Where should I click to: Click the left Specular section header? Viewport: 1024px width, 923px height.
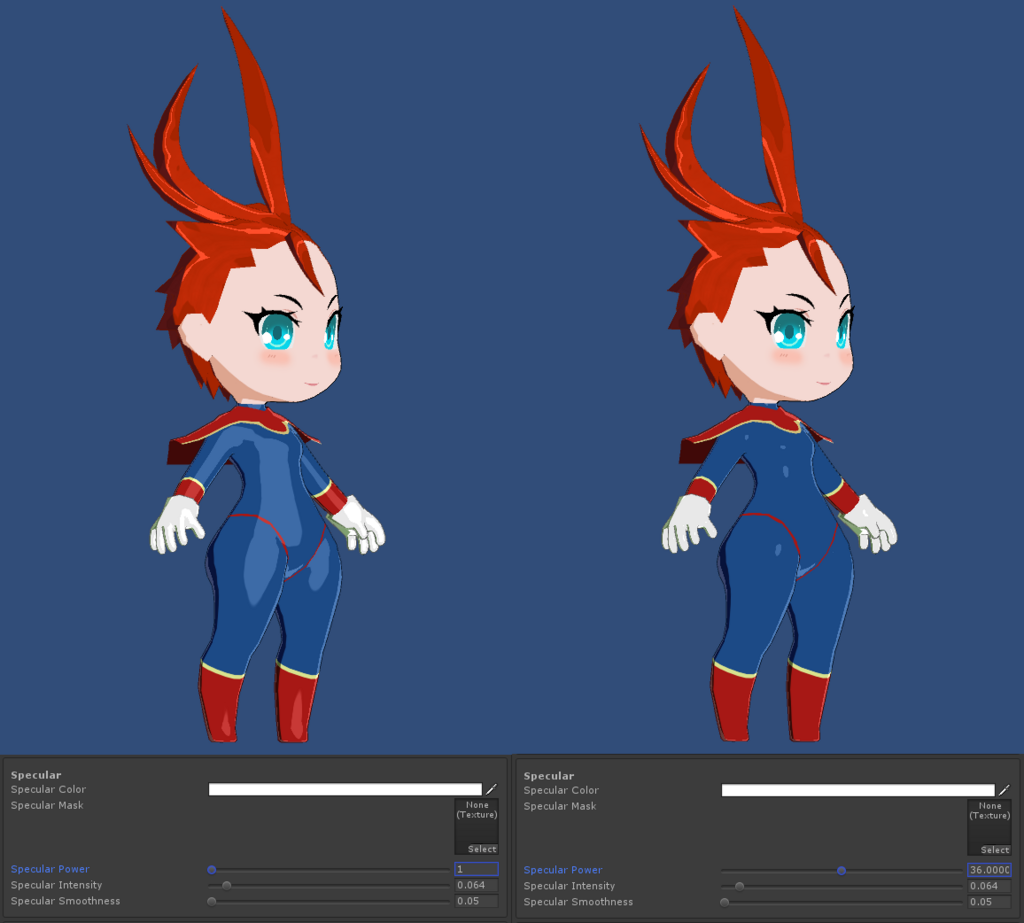point(36,775)
